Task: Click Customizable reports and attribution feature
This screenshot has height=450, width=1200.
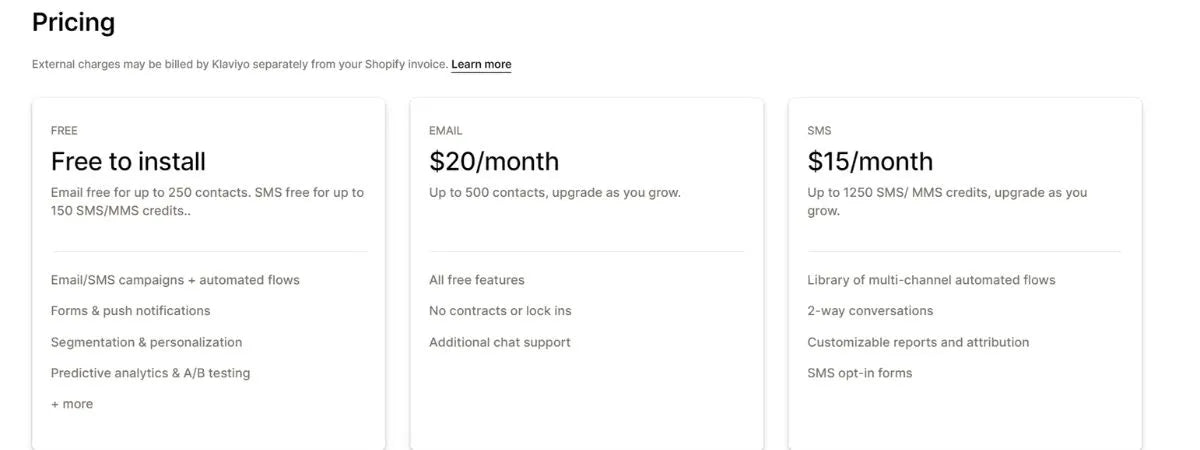Action: [x=918, y=342]
